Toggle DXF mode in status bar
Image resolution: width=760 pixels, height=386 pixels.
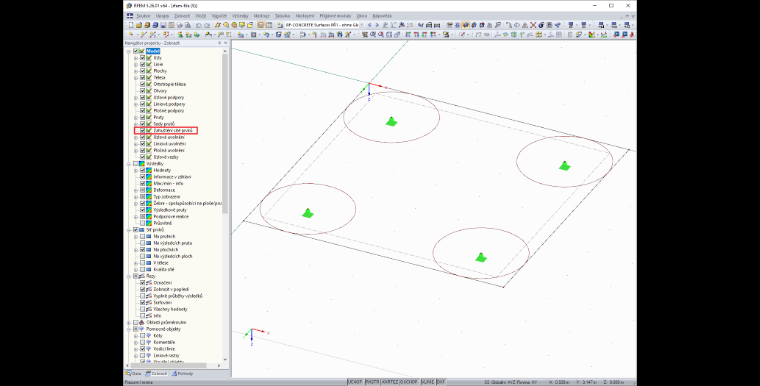pos(441,382)
